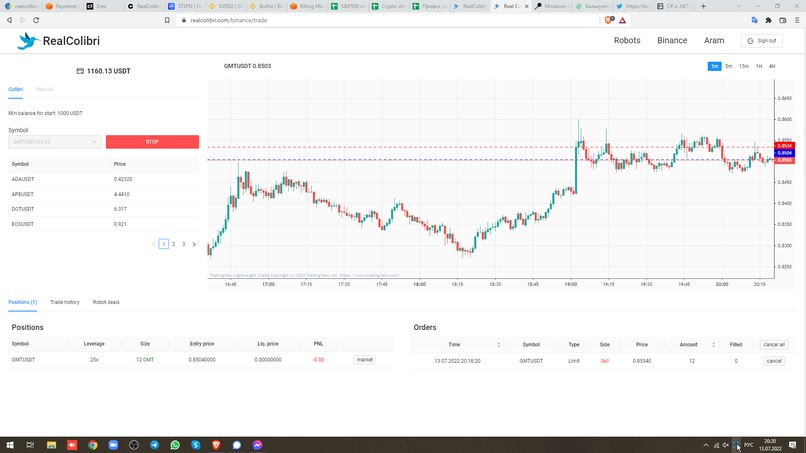Select APEUSDT row in symbol list

coord(103,194)
